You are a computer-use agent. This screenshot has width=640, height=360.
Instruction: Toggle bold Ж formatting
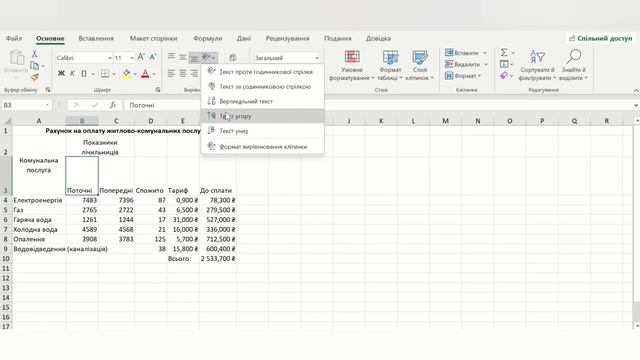click(x=61, y=74)
